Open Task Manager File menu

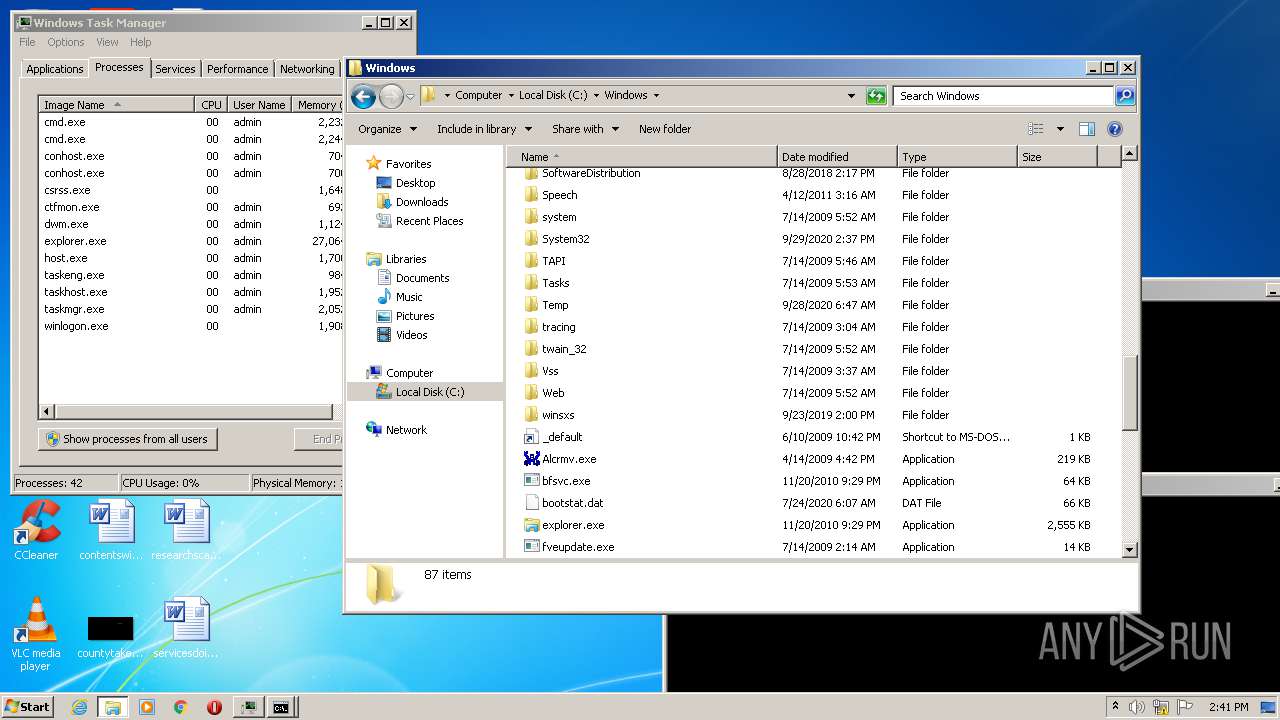27,42
